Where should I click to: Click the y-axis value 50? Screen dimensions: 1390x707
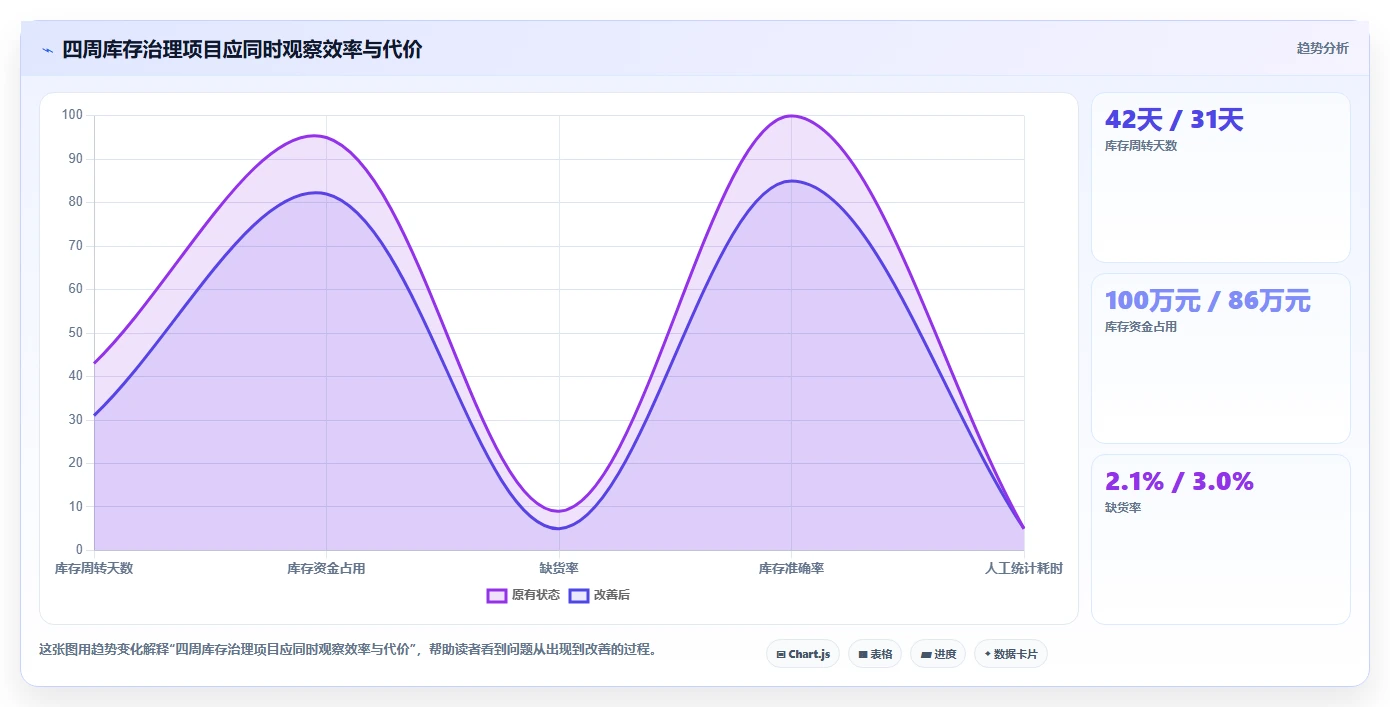click(x=76, y=333)
